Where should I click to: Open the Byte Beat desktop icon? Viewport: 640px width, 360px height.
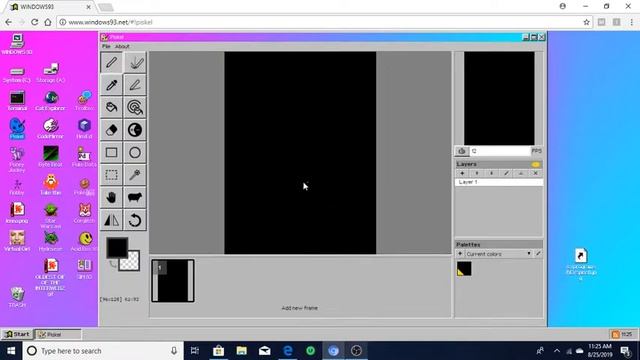click(51, 156)
